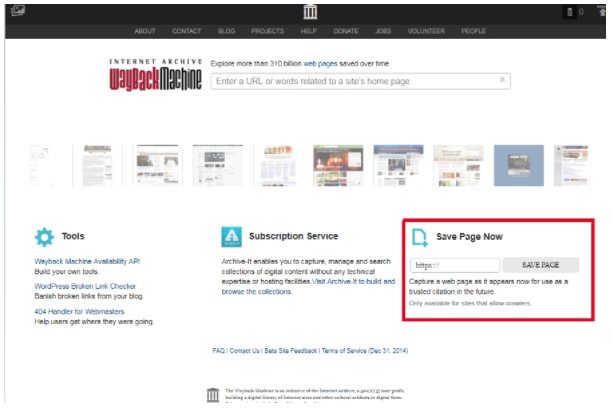The image size is (612, 411).
Task: Click the Subscription Service heading
Action: tap(294, 236)
